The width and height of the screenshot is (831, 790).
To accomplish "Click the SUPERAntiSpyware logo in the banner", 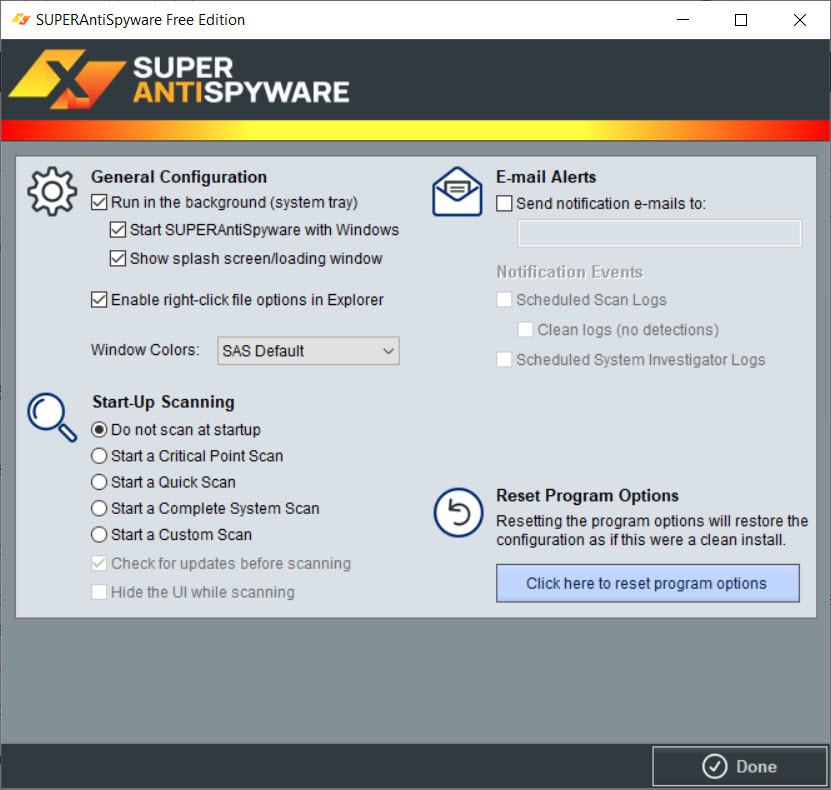I will 179,79.
